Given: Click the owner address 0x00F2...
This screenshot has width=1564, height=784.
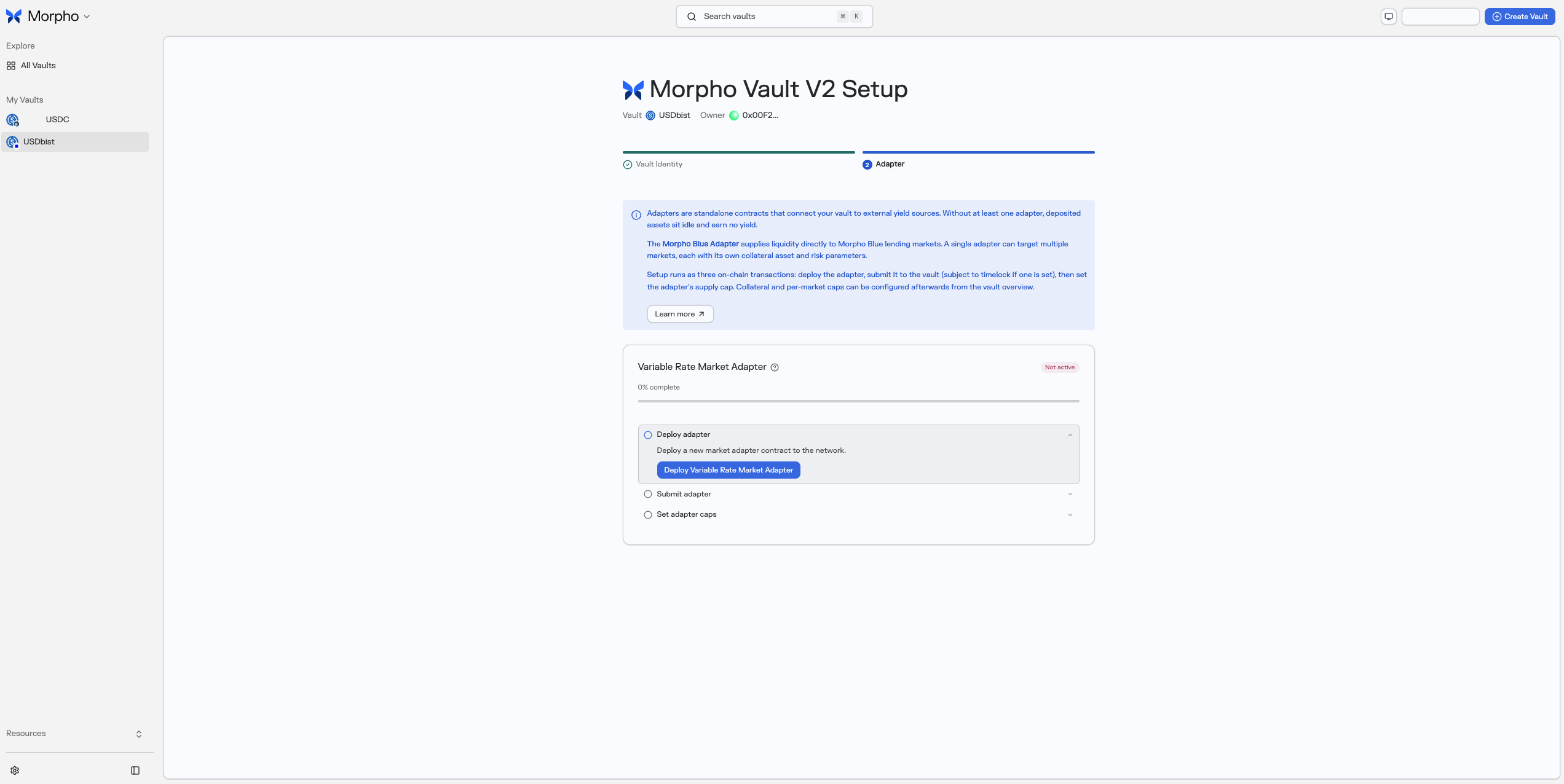Looking at the screenshot, I should click(x=760, y=116).
